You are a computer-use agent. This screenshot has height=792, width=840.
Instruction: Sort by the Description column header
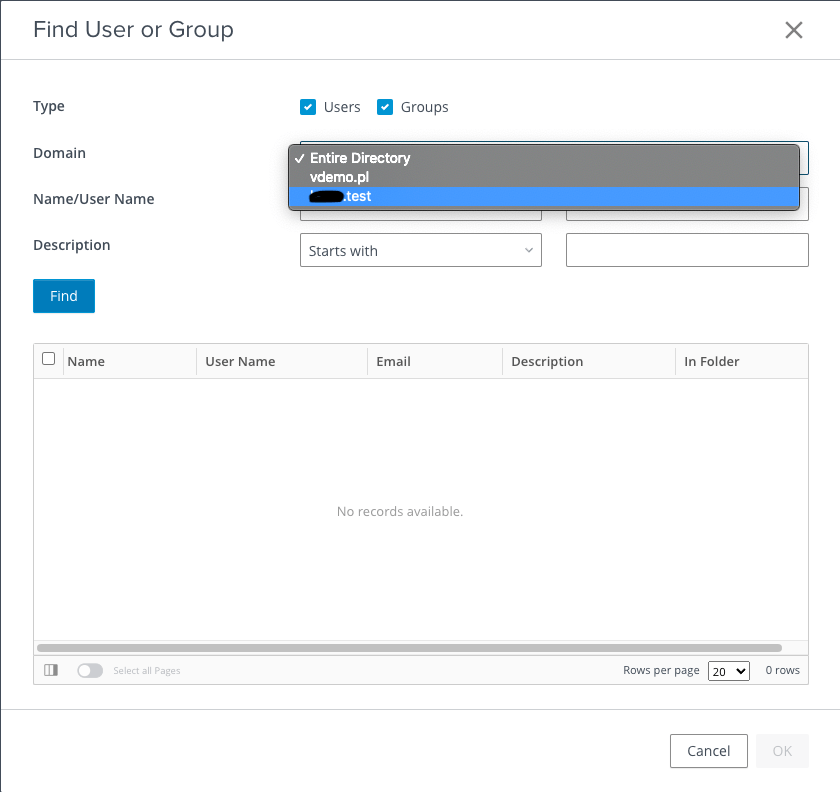547,362
